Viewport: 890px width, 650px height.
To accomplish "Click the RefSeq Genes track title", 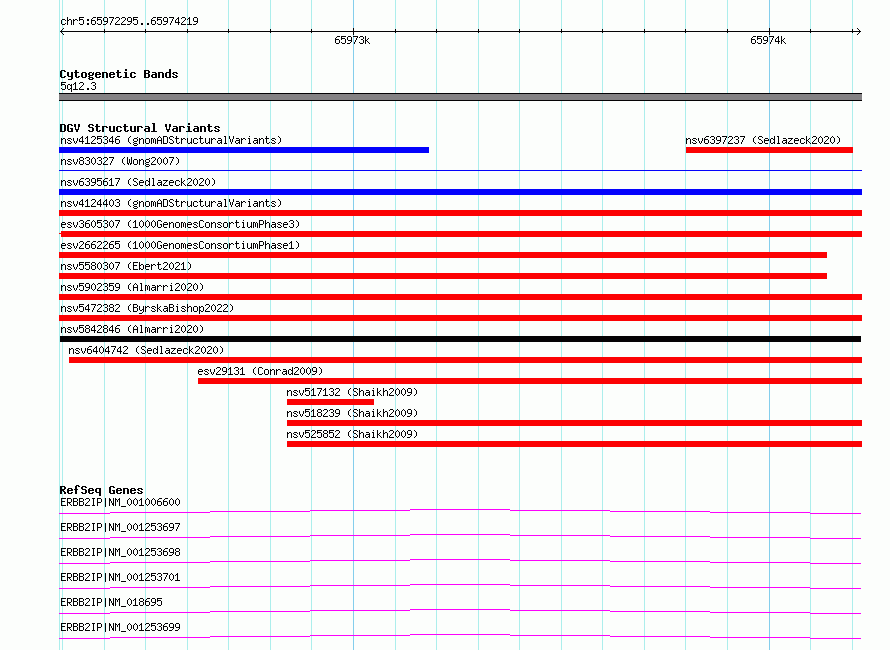I will point(101,490).
